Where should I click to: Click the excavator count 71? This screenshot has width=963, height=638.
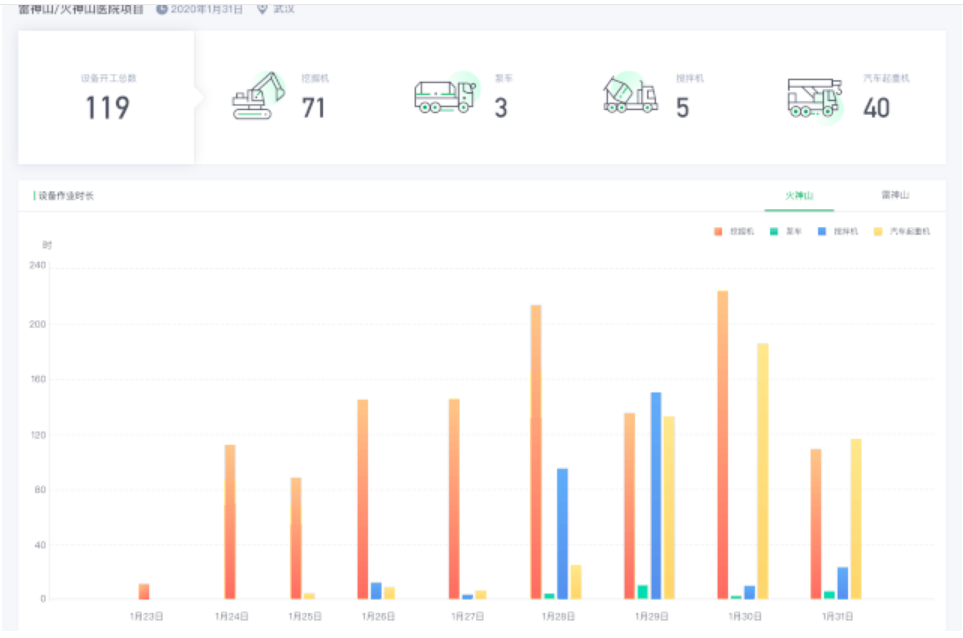[314, 108]
